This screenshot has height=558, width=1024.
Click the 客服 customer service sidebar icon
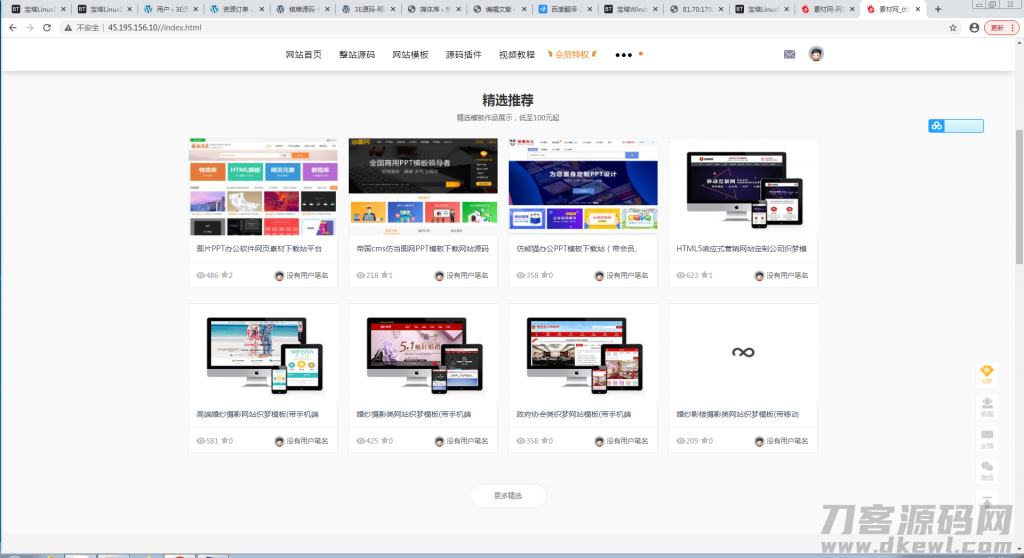(x=987, y=405)
